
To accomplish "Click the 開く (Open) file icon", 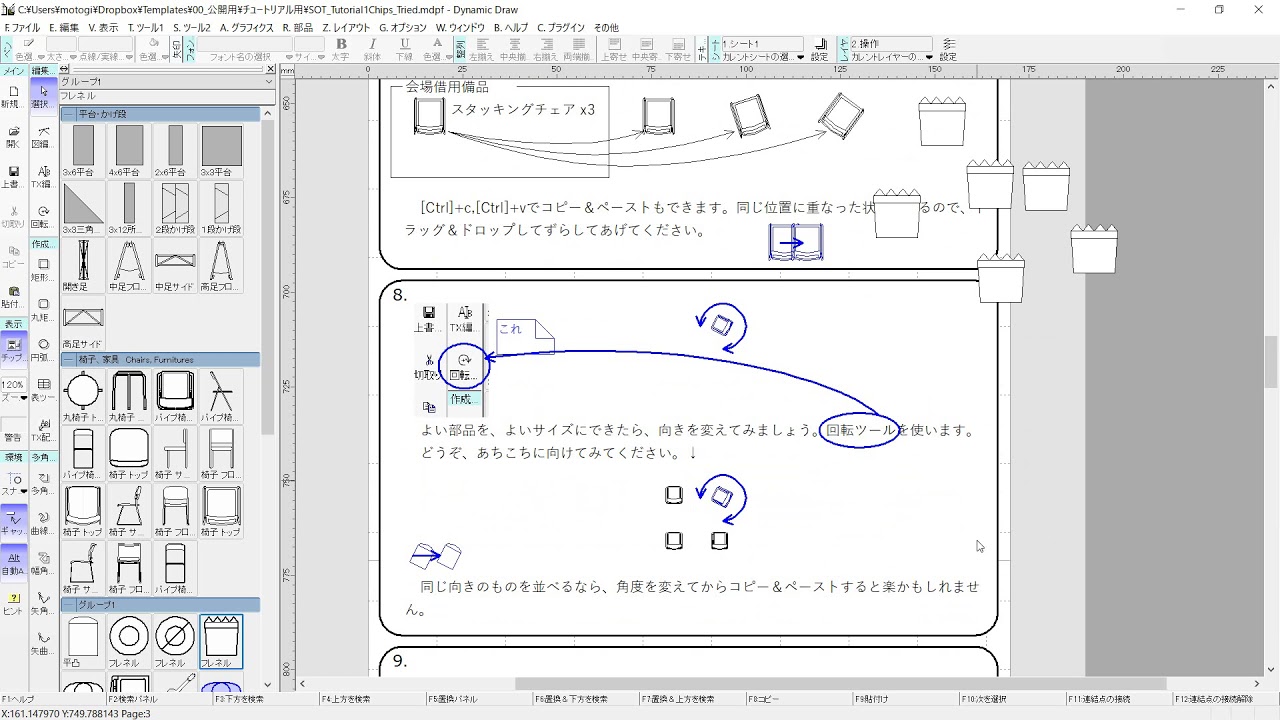I will pos(13,137).
